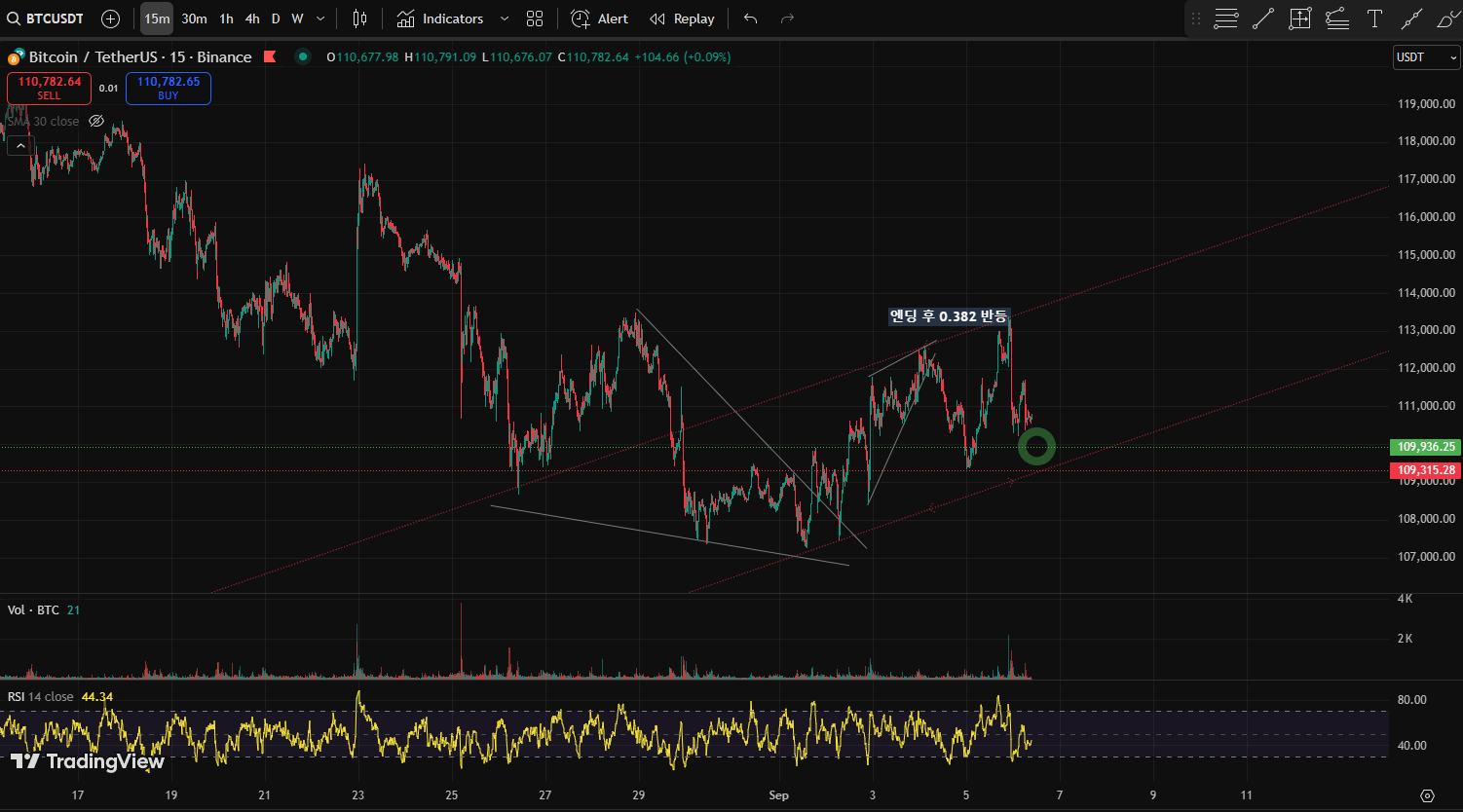Click the green market status dot
1463x812 pixels.
303,57
